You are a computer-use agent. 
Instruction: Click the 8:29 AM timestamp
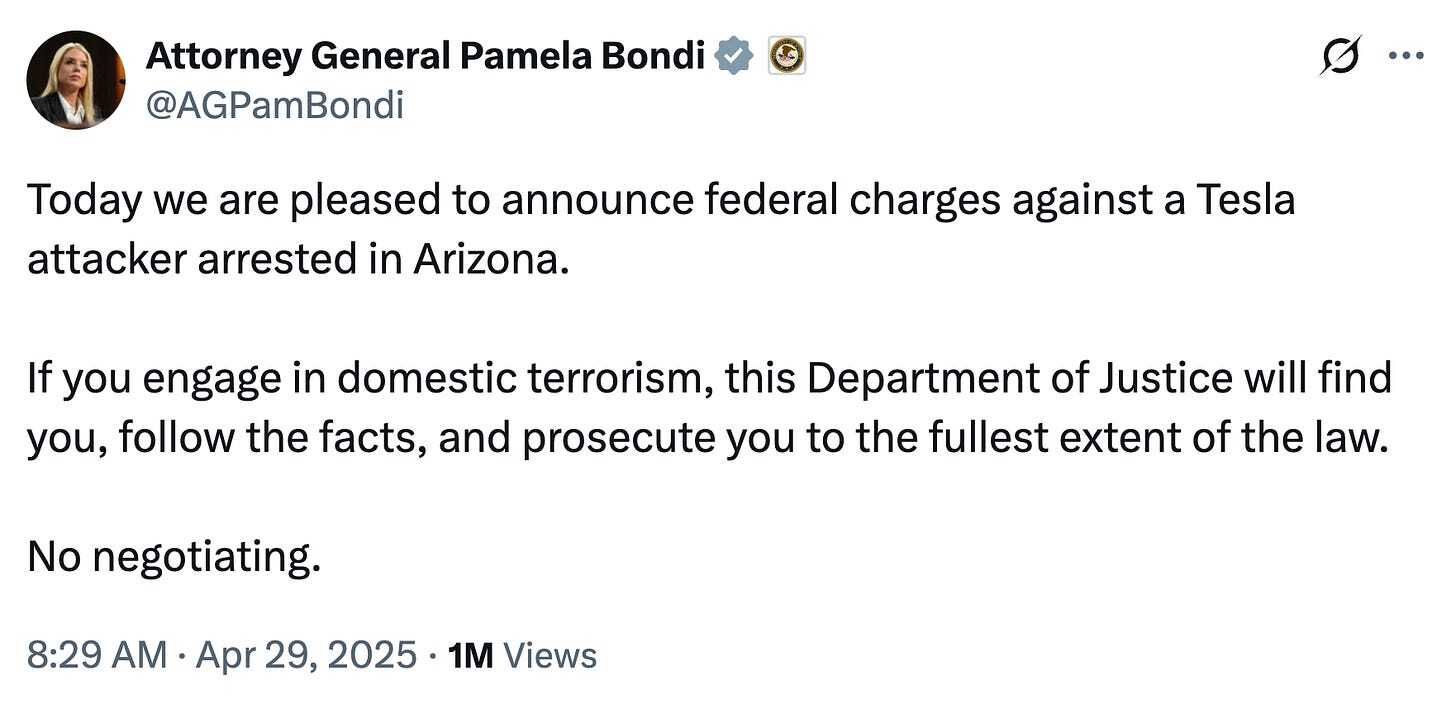click(97, 655)
